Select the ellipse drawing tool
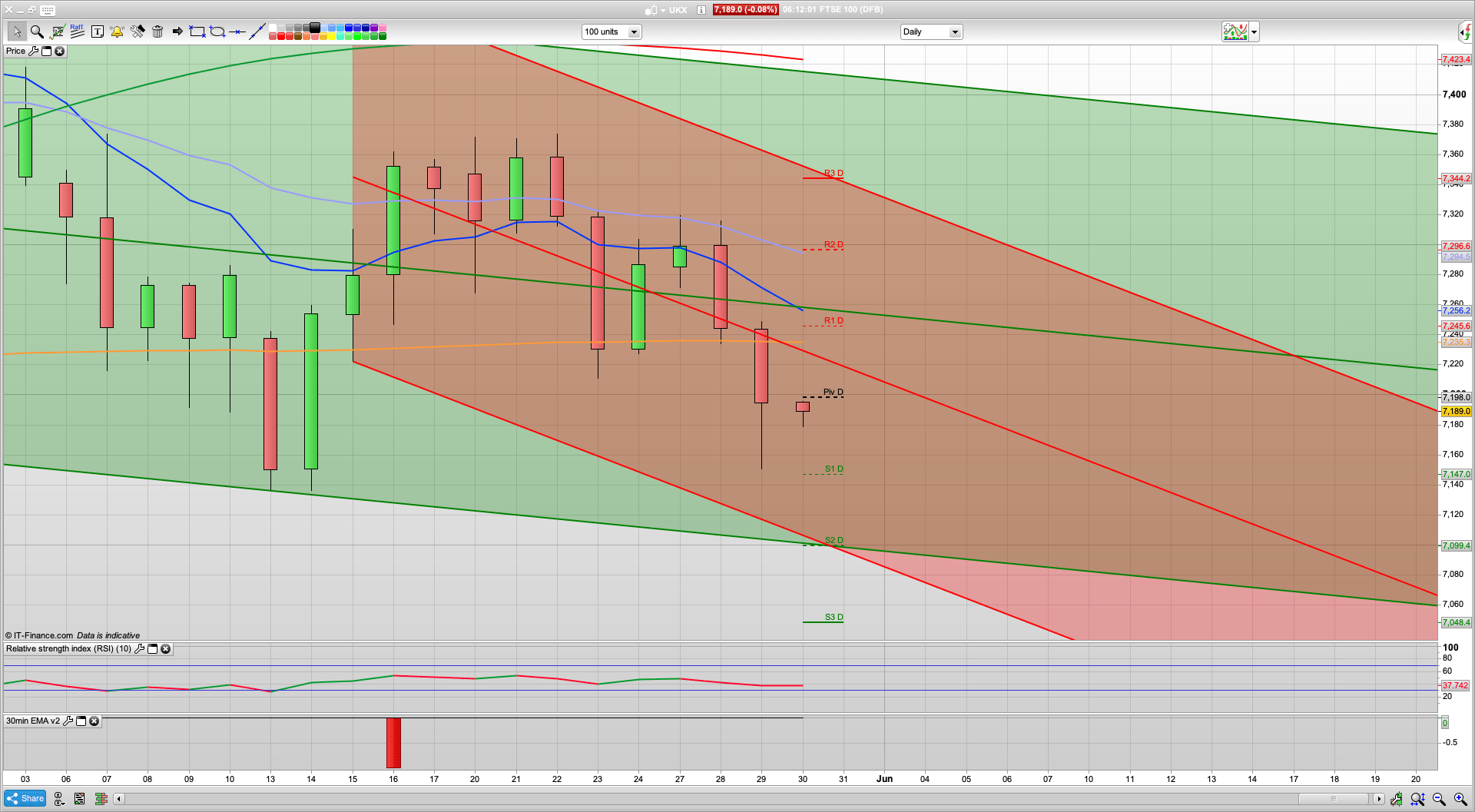The height and width of the screenshot is (812, 1475). (x=217, y=31)
